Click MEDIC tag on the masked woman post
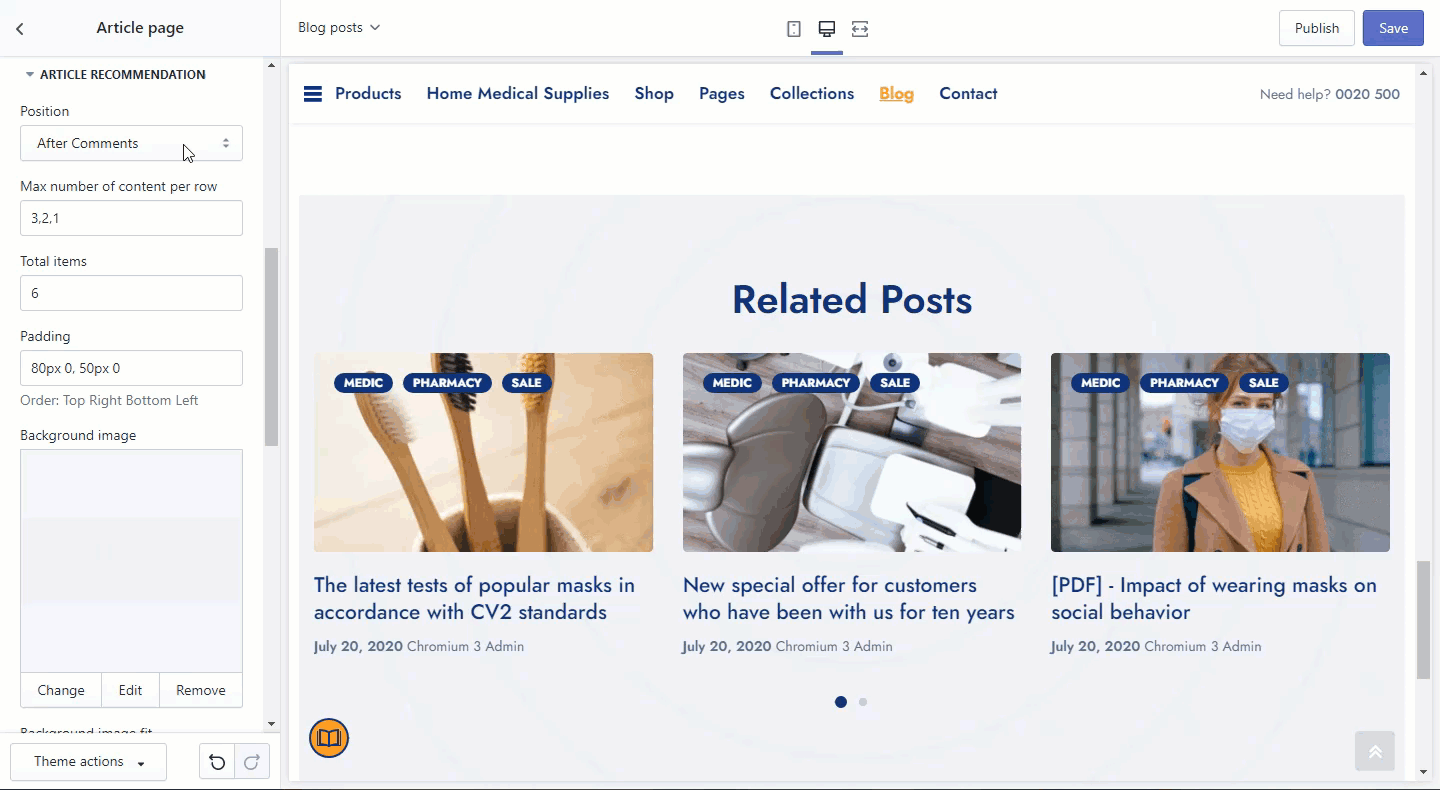Screen dimensions: 1440x790 tap(1100, 383)
